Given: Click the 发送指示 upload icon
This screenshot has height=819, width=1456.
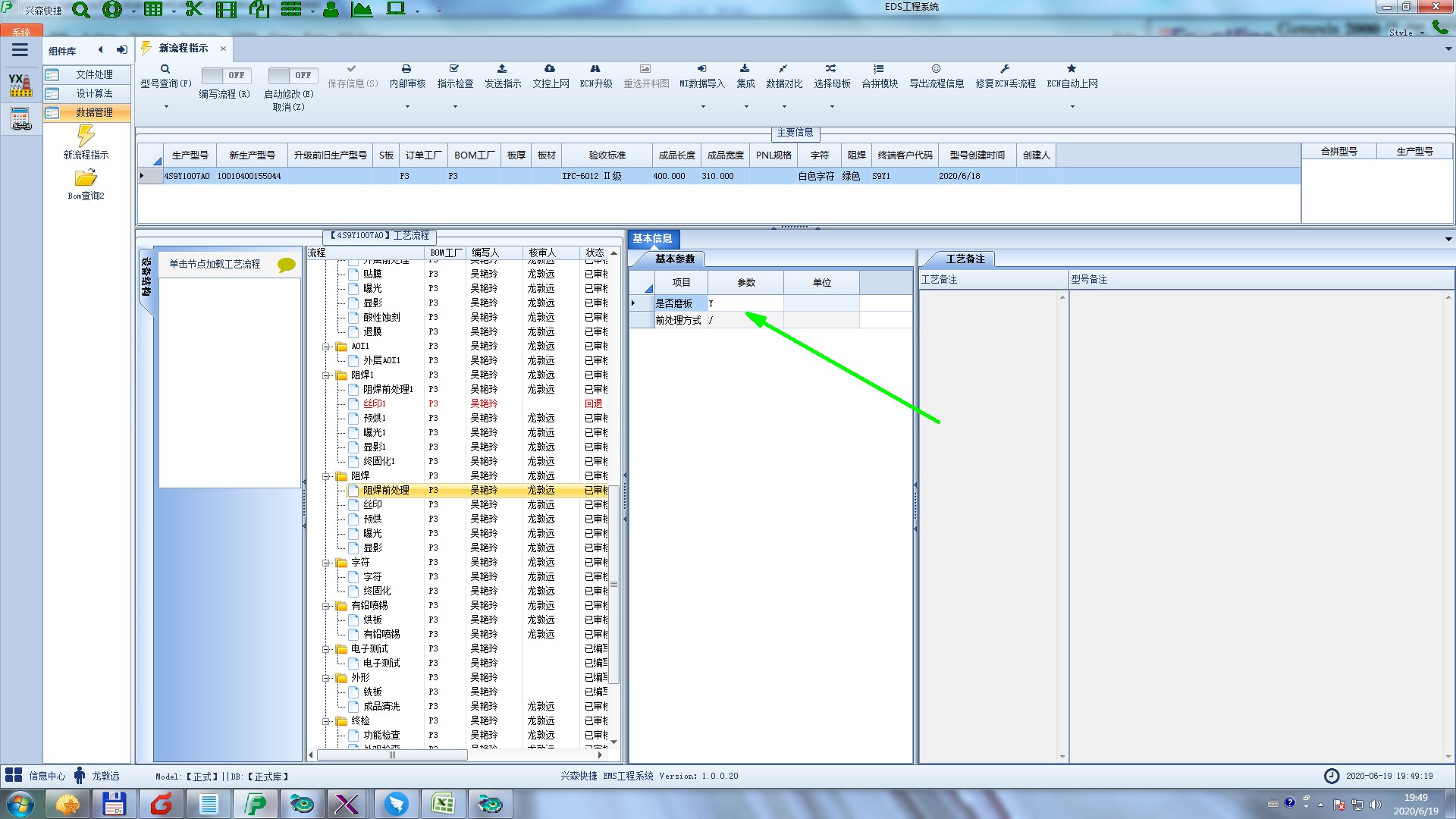Looking at the screenshot, I should tap(502, 69).
